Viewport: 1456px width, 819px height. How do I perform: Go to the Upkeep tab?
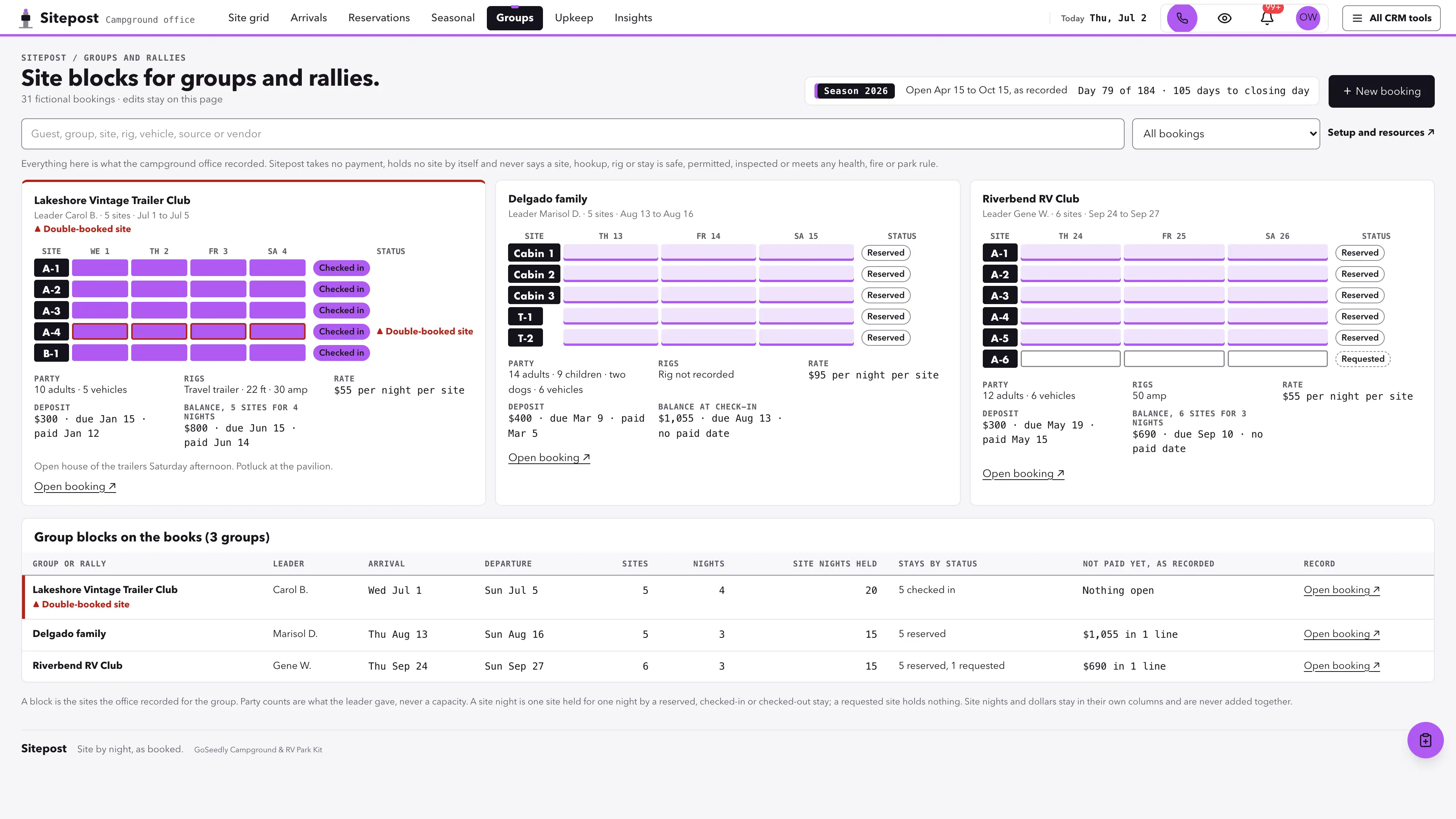574,17
